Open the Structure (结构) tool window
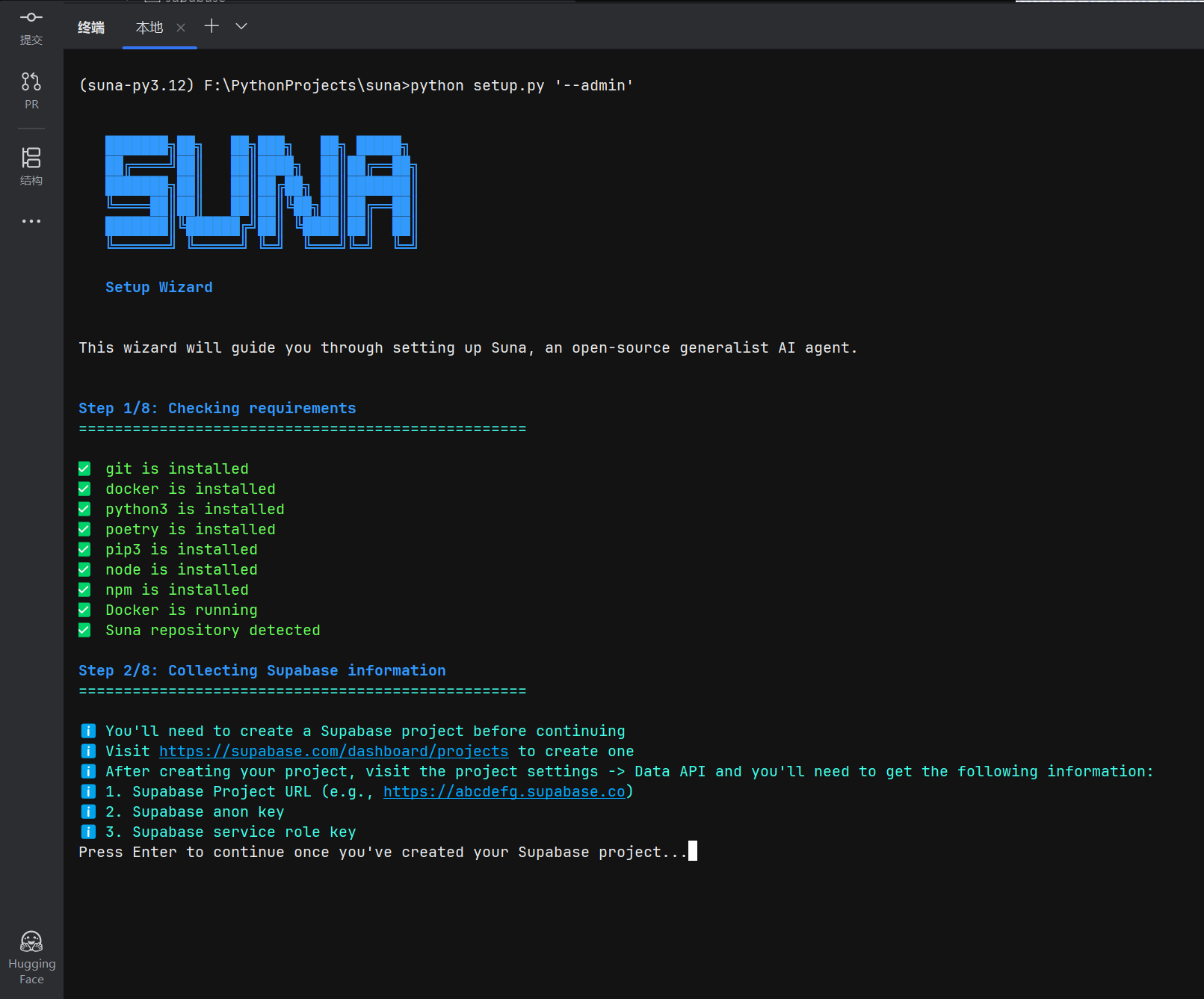 31,167
